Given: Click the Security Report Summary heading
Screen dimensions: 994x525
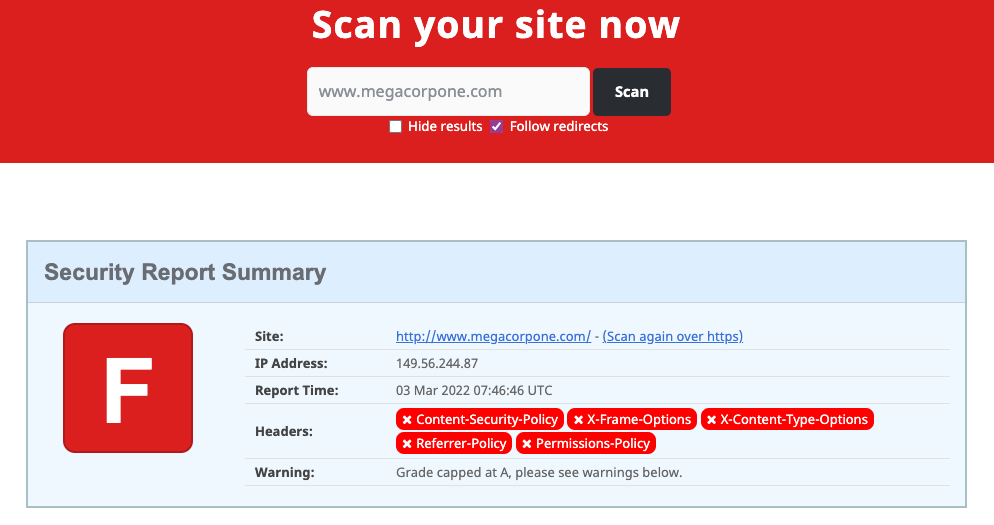Looking at the screenshot, I should [185, 272].
